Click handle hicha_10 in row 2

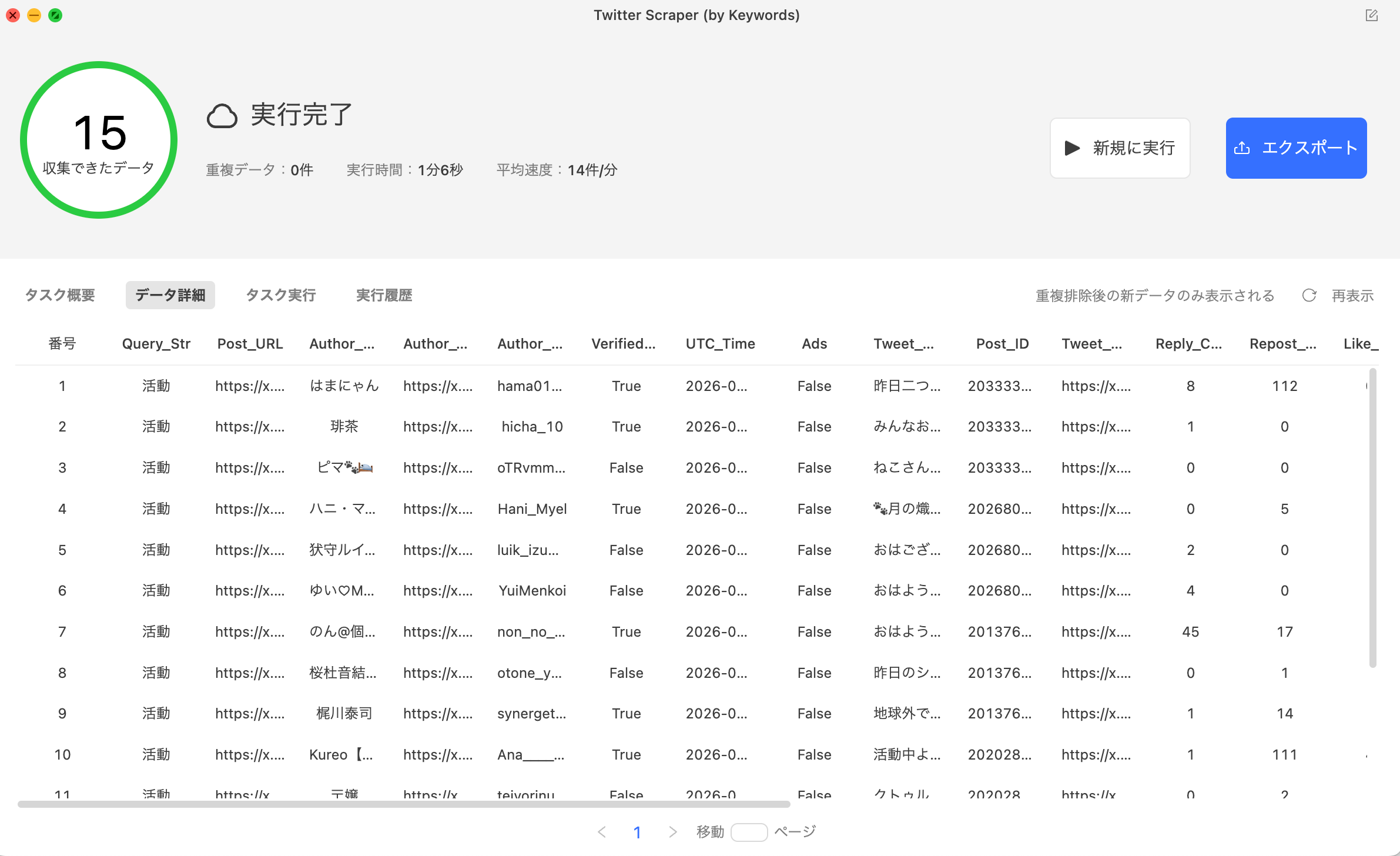(532, 427)
